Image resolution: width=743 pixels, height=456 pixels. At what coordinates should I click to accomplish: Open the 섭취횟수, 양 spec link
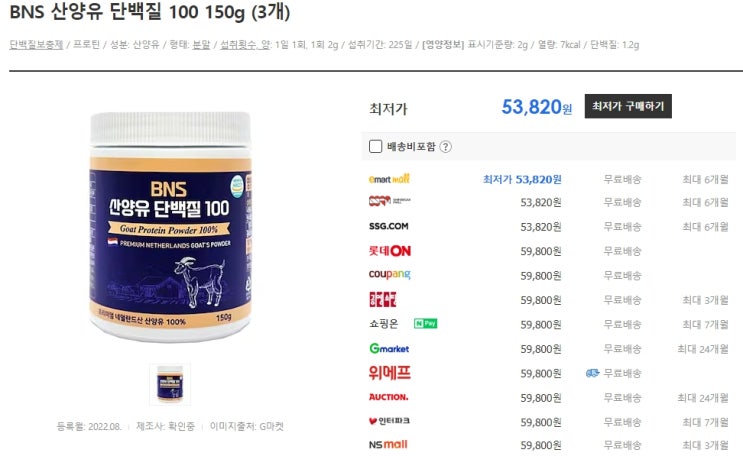pyautogui.click(x=245, y=45)
